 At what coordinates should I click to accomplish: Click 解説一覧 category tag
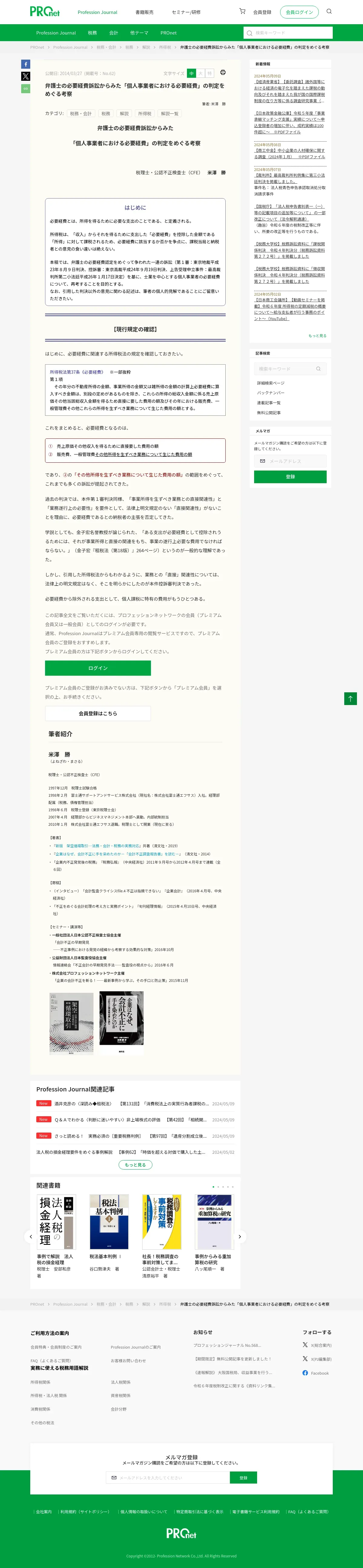pyautogui.click(x=170, y=113)
